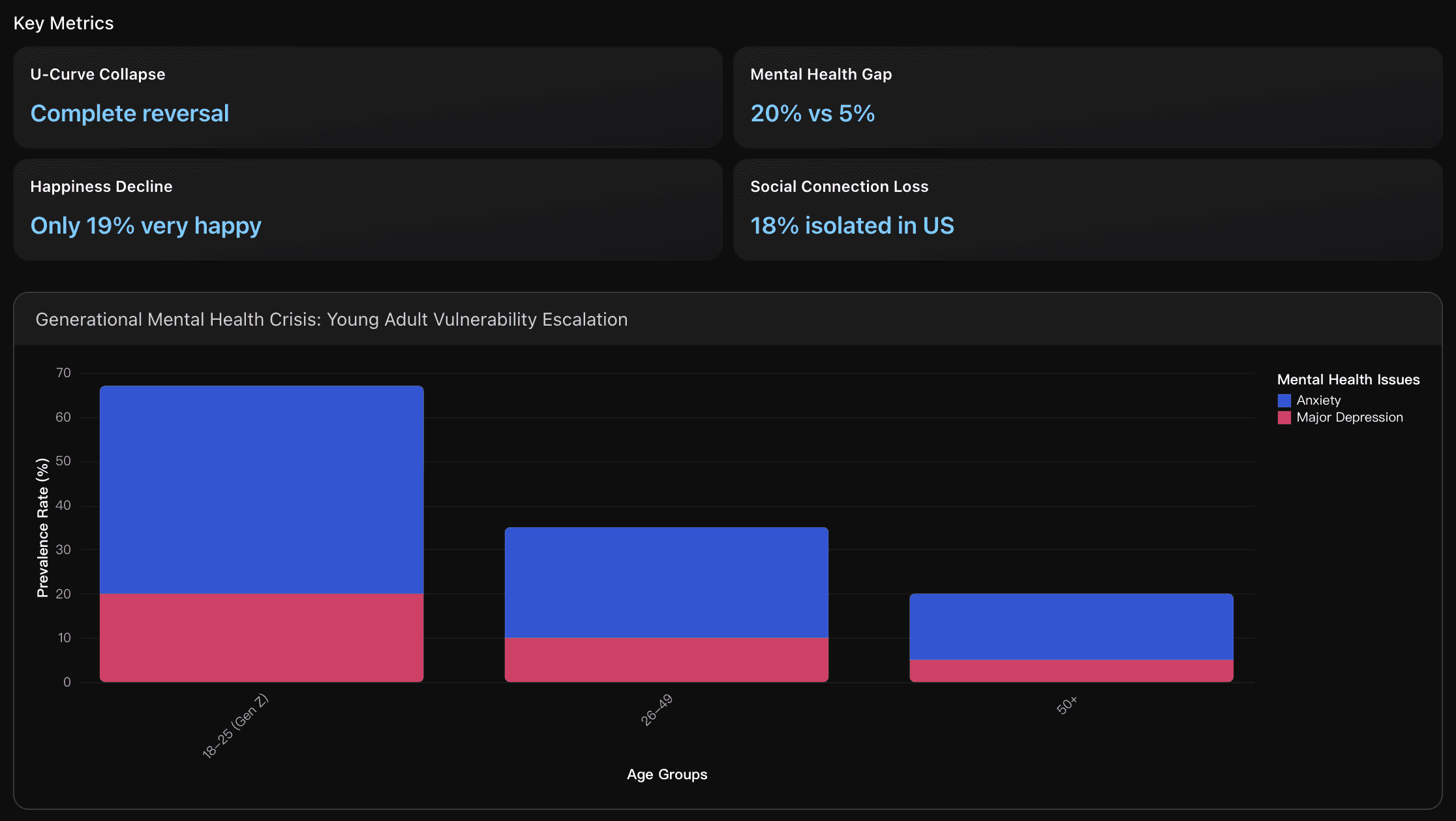The width and height of the screenshot is (1456, 821).
Task: Click the Gen Z major depression segment
Action: 262,638
